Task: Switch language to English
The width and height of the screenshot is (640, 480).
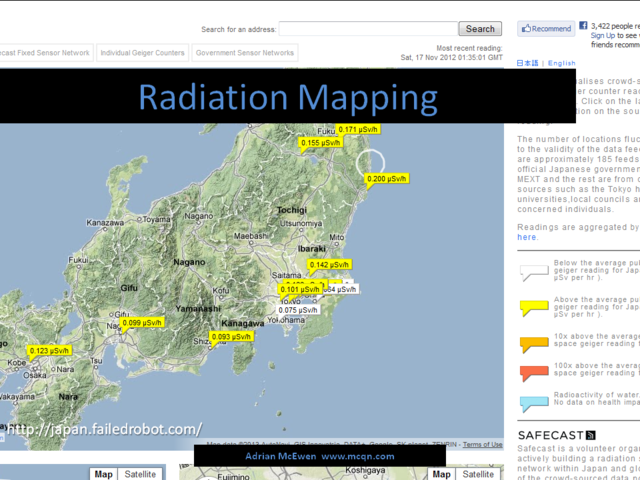Action: coord(562,63)
